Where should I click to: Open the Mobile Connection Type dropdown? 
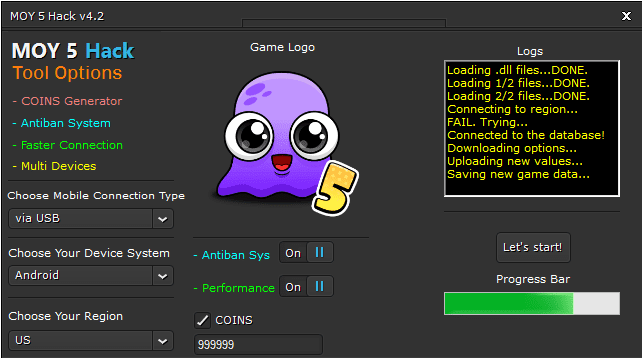pos(91,218)
